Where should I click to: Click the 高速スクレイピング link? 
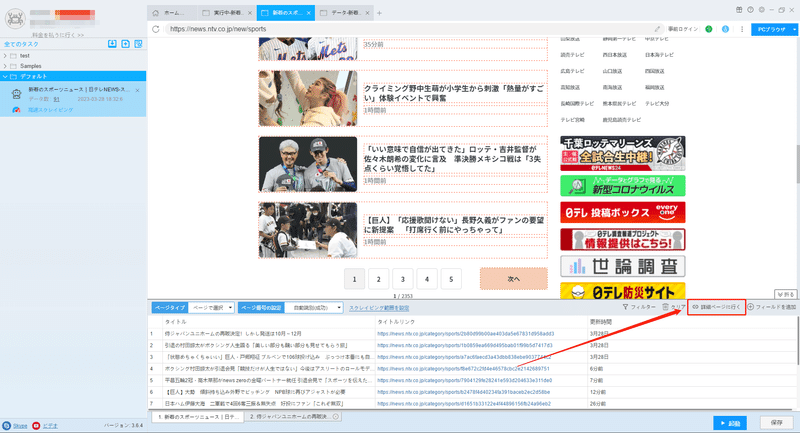tap(51, 110)
